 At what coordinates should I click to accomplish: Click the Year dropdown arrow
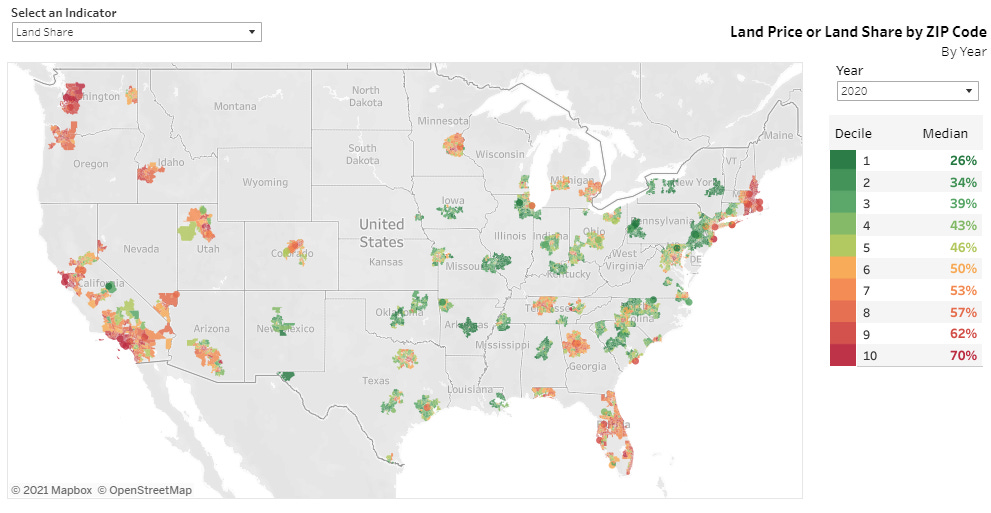[969, 91]
